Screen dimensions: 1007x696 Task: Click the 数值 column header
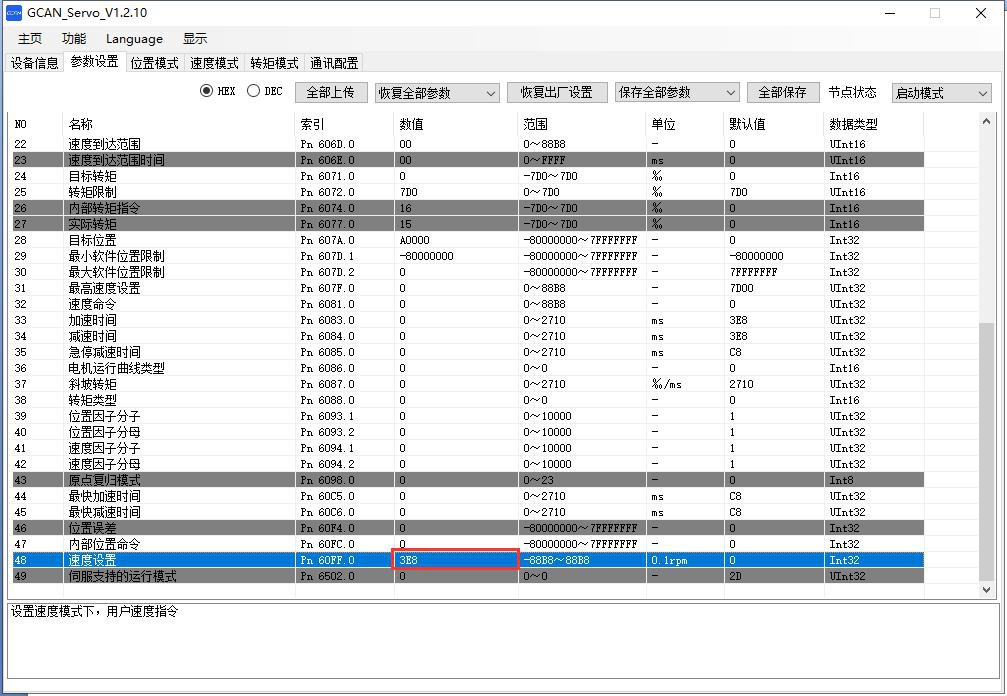[411, 124]
